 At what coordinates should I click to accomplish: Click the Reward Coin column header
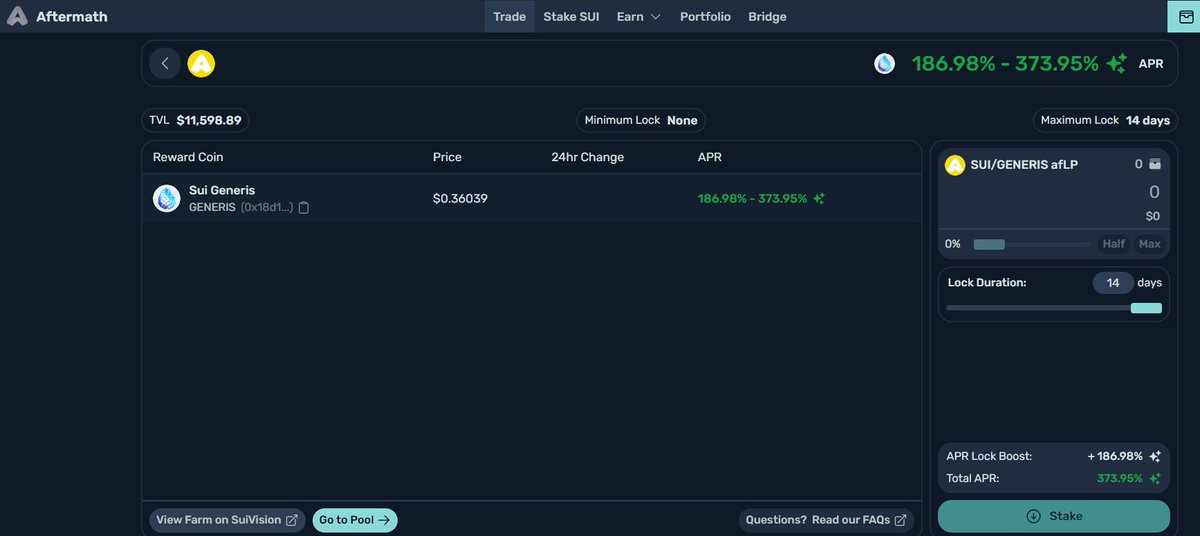pos(188,157)
